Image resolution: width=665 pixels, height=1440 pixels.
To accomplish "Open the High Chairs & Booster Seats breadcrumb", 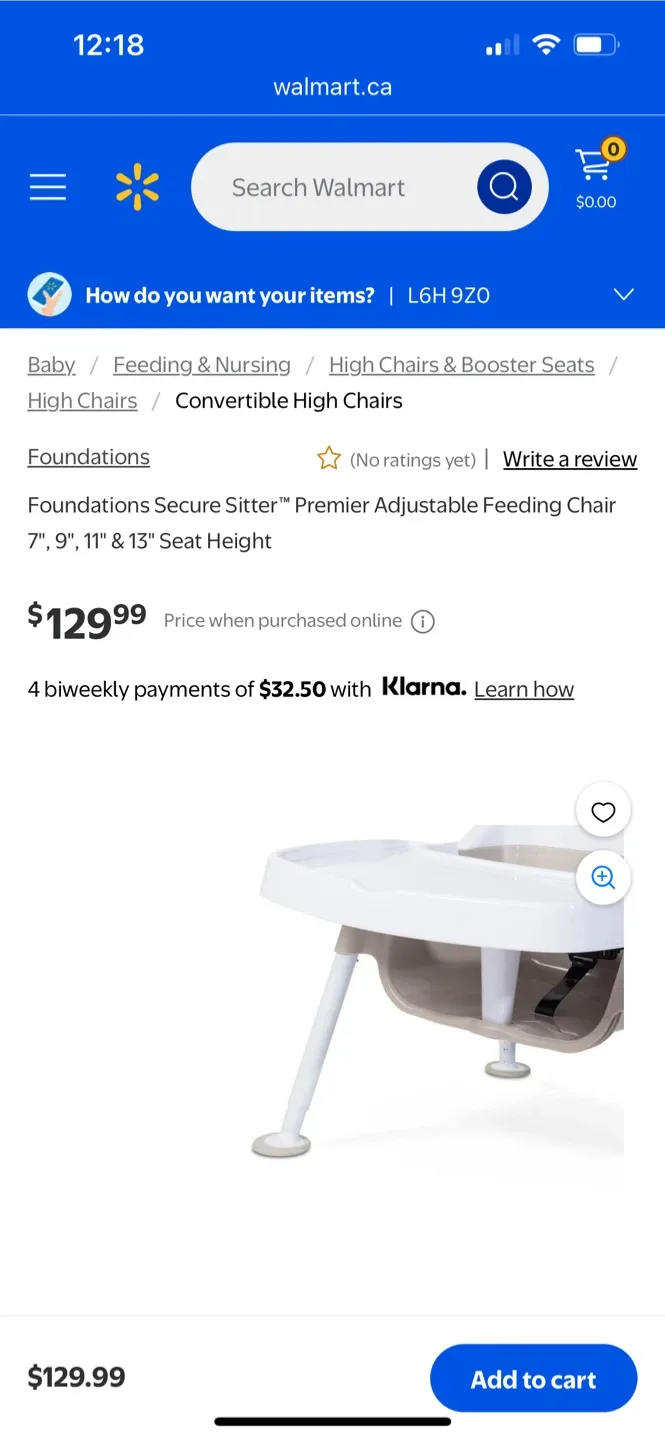I will pos(461,364).
